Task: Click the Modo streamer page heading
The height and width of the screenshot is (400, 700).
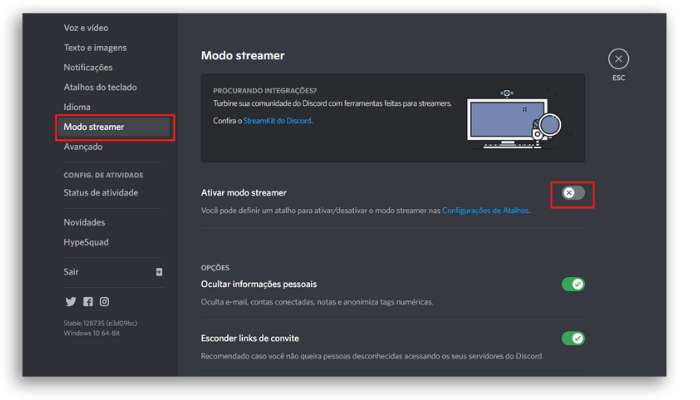Action: pyautogui.click(x=243, y=56)
